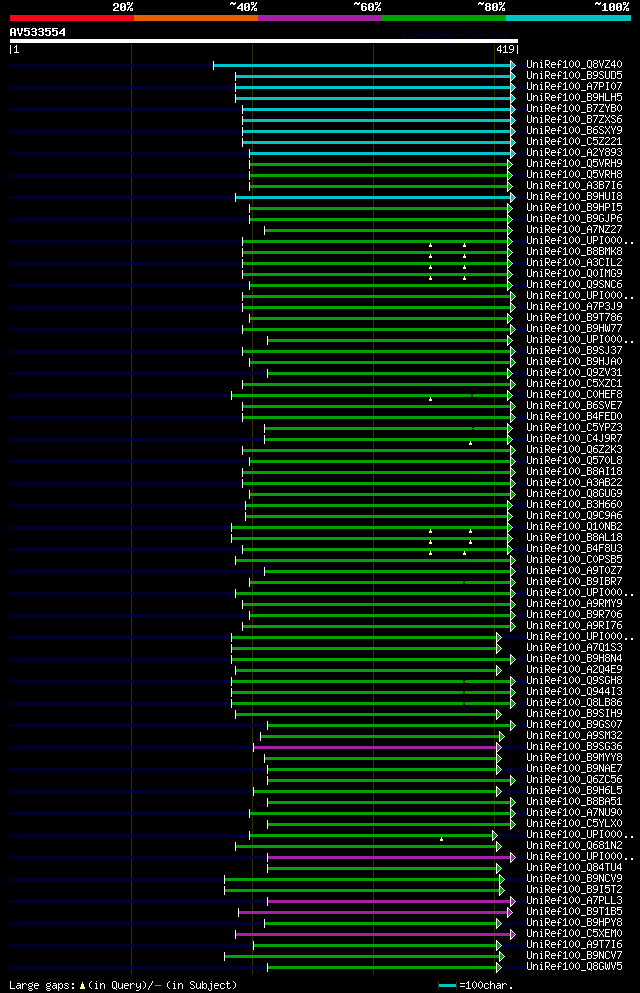Click the purple ~60% identity legend segment

[320, 18]
